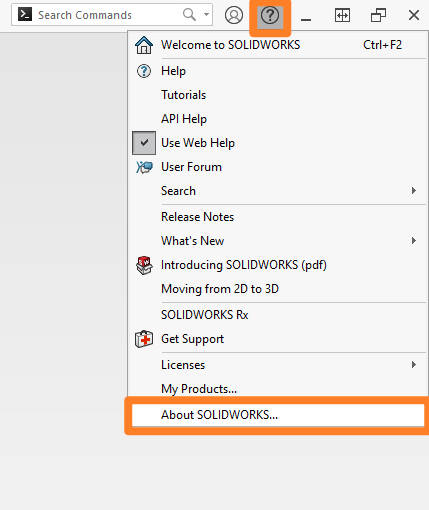Click the magnifying glass search icon
429x510 pixels.
point(189,15)
